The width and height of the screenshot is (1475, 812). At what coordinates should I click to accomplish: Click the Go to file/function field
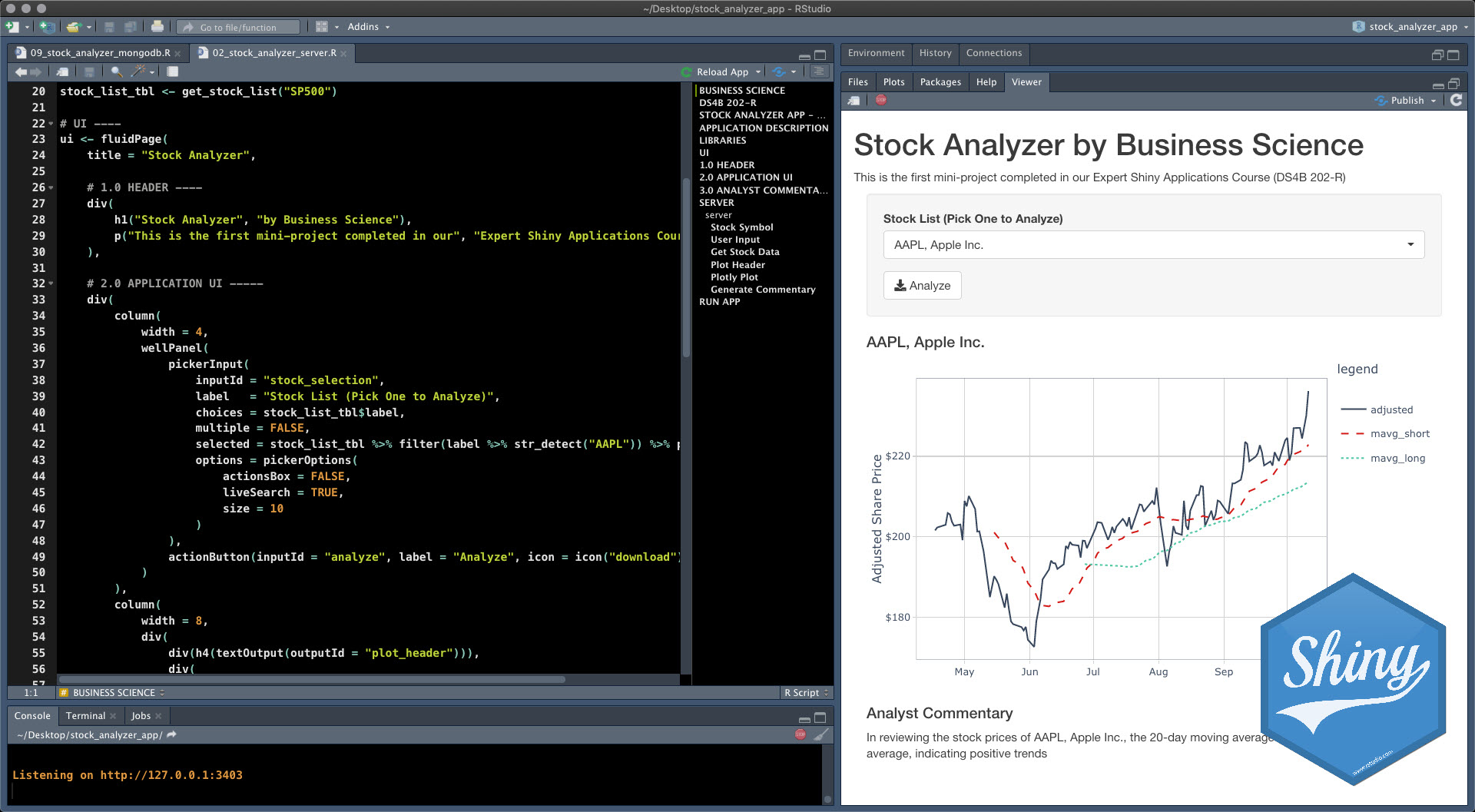239,28
